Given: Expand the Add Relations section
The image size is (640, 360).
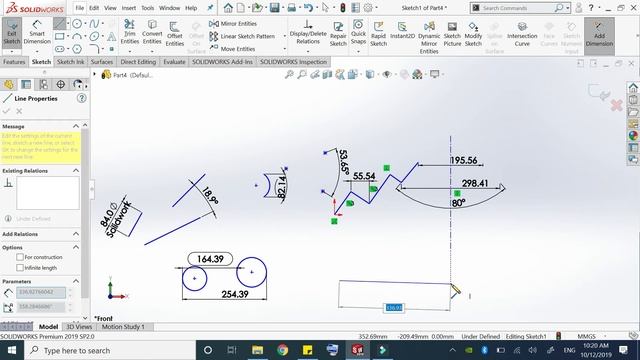Looking at the screenshot, I should tap(76, 234).
